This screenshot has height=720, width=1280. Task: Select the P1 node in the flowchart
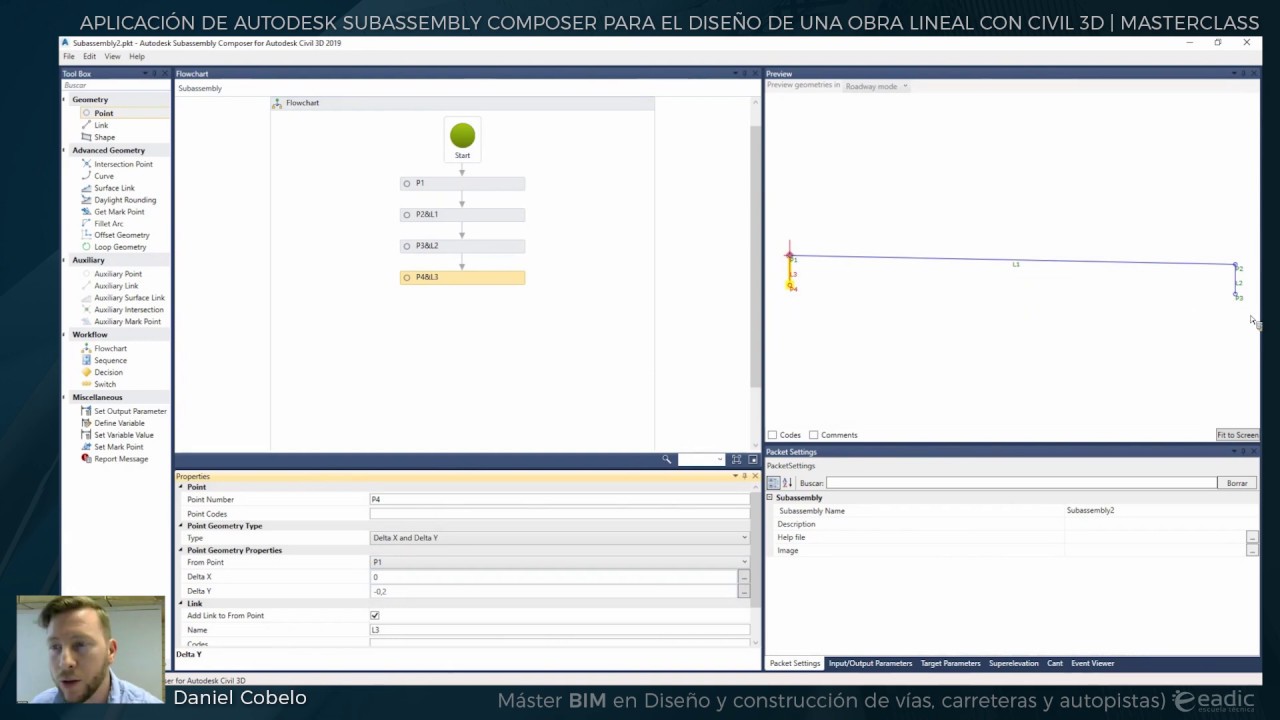(x=462, y=183)
